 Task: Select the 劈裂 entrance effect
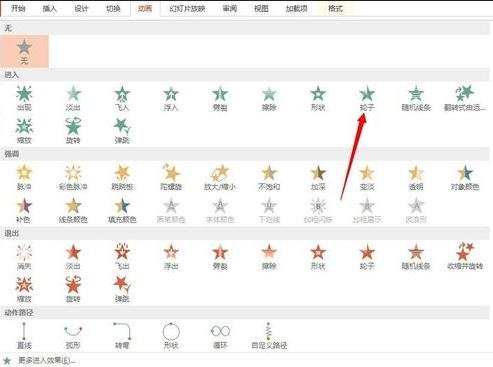tap(220, 98)
